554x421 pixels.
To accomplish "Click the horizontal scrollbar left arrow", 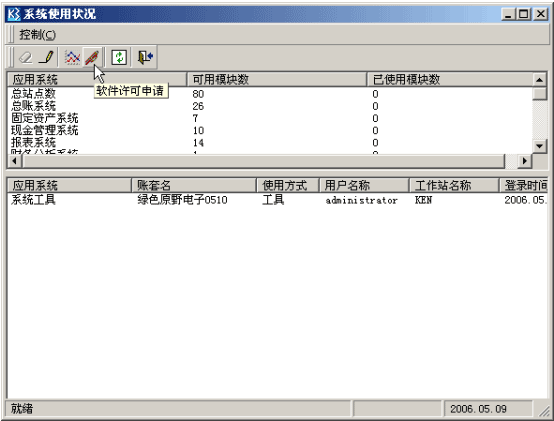I will pos(15,161).
